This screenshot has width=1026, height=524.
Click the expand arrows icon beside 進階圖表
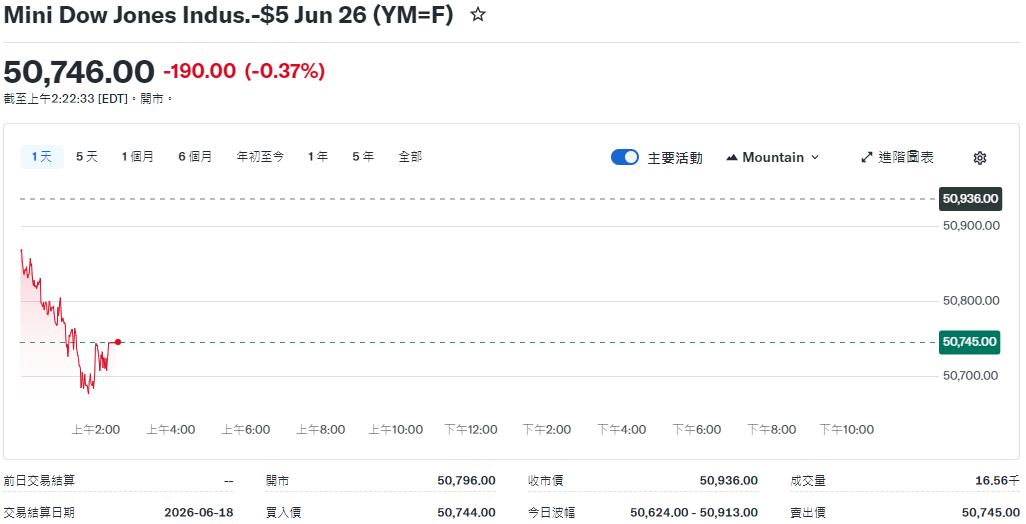(867, 157)
